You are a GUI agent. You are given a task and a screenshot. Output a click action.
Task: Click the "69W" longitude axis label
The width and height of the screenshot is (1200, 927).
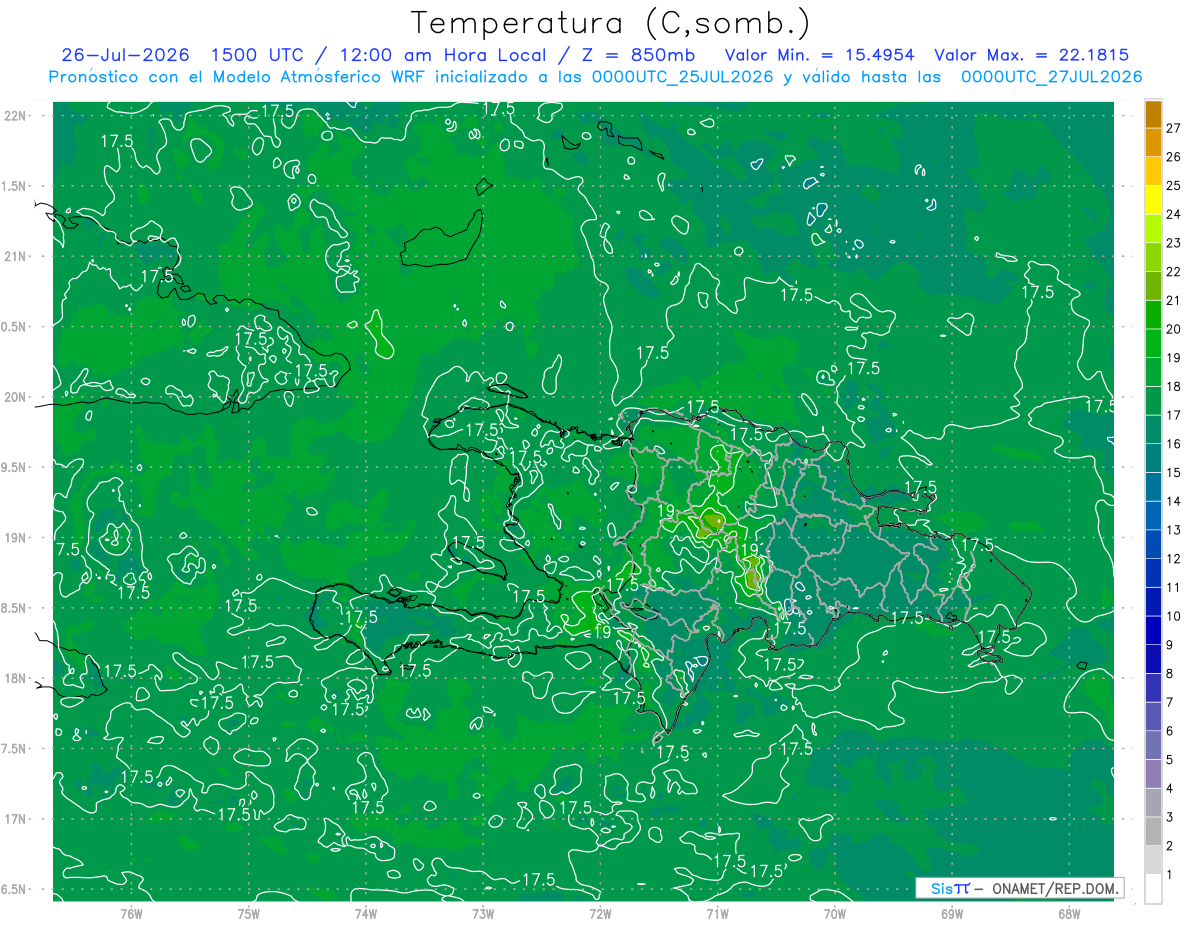pos(952,914)
